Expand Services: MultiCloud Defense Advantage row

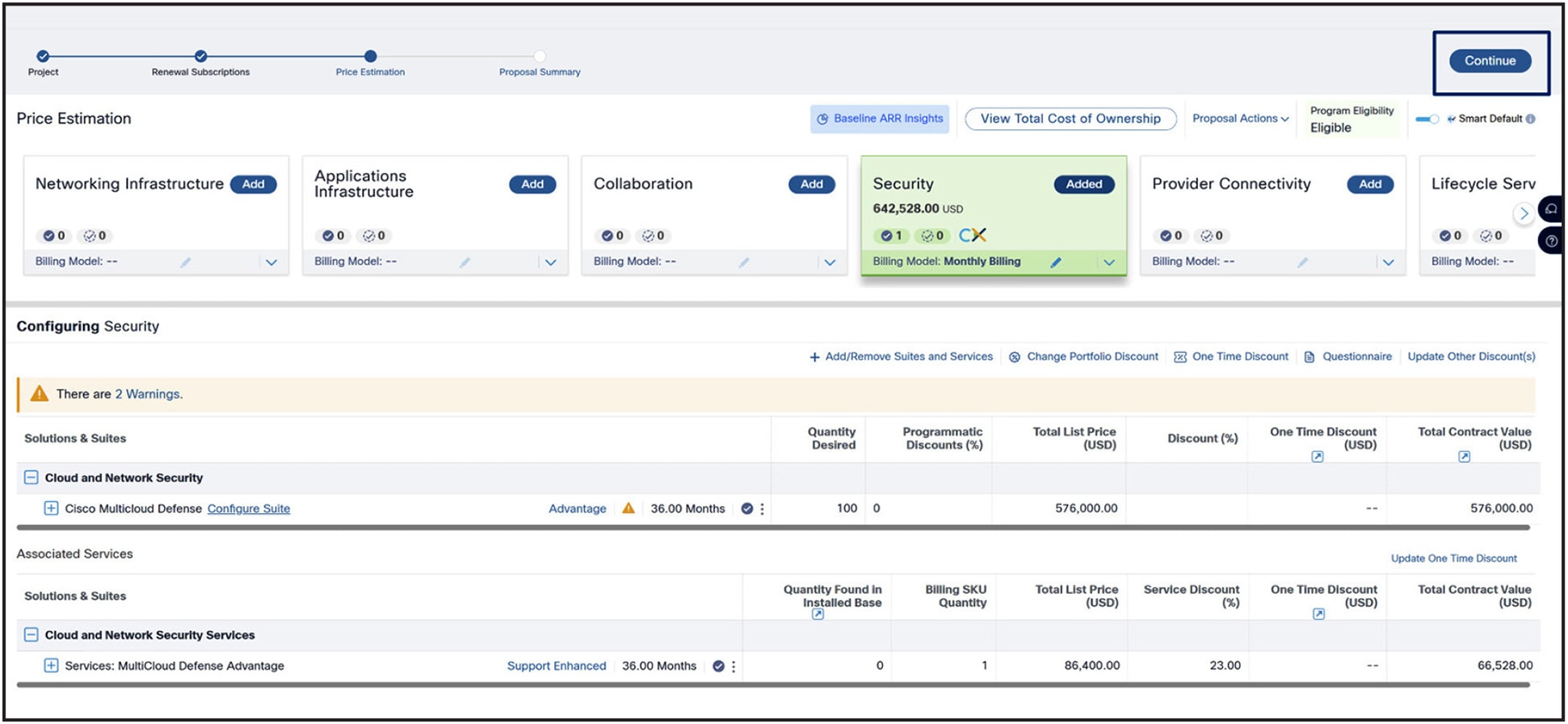[x=51, y=666]
